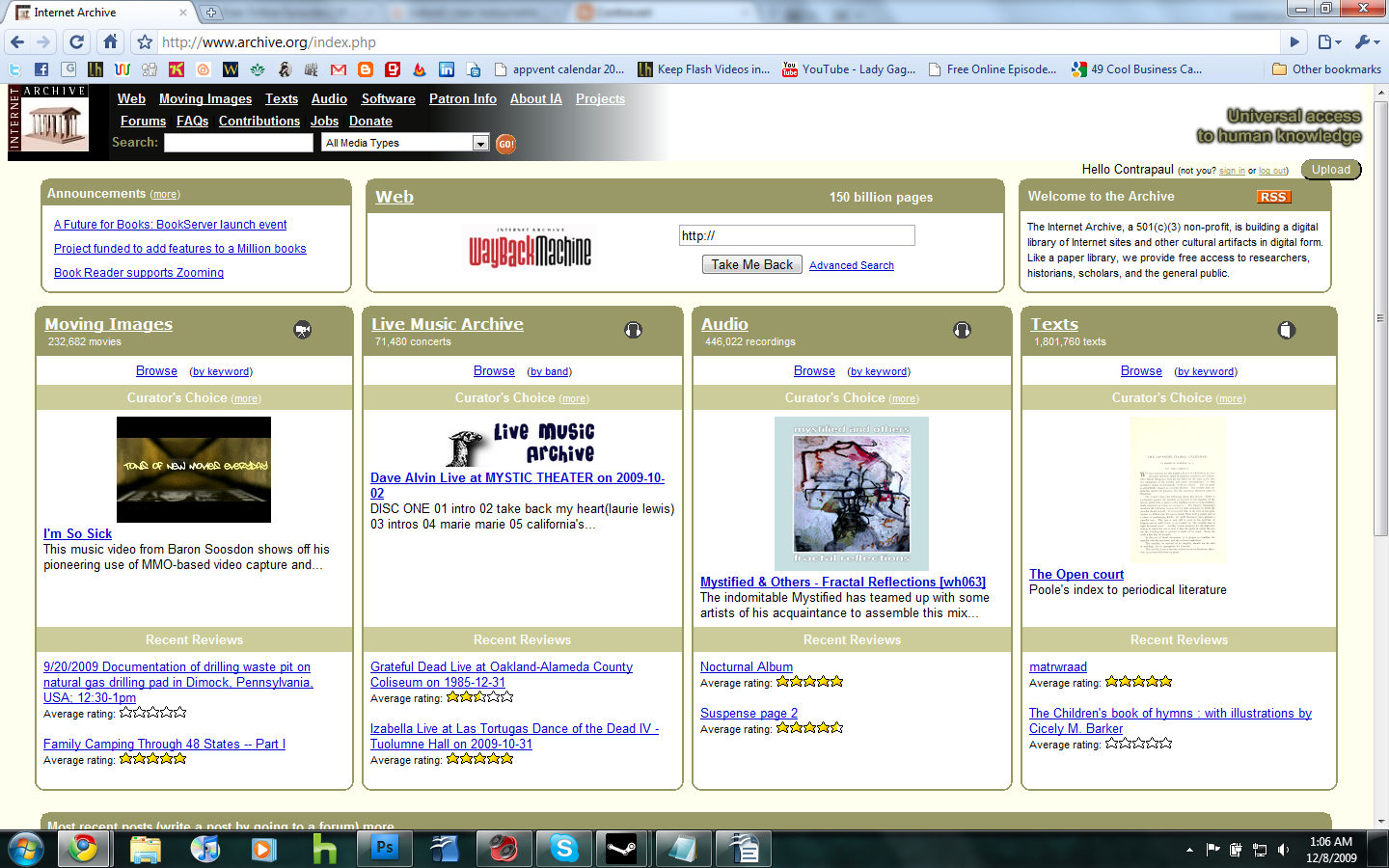This screenshot has width=1389, height=868.
Task: Open the I'm So Sick video link
Action: tap(77, 533)
